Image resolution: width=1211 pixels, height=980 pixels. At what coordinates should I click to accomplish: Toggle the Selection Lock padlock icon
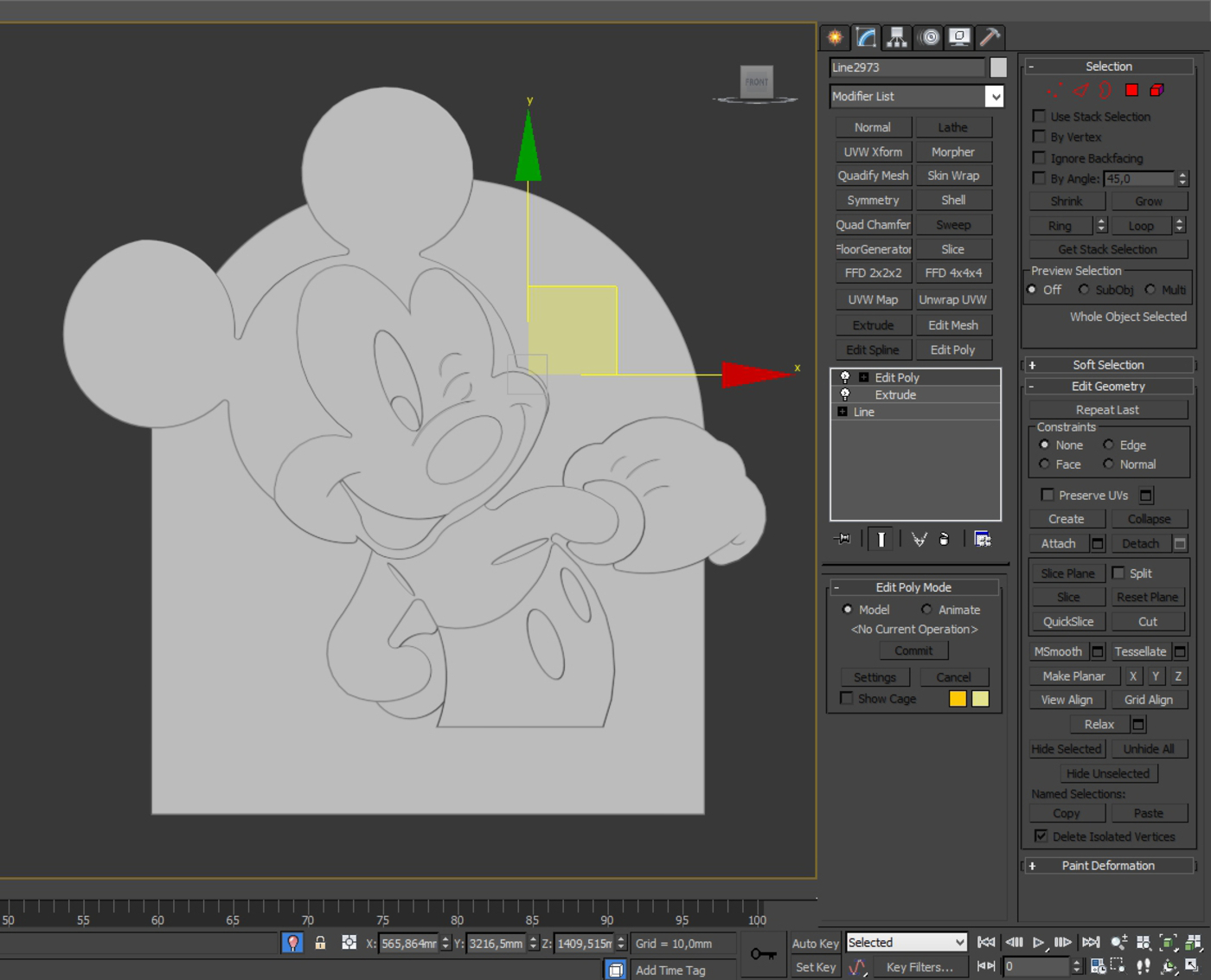pyautogui.click(x=320, y=943)
